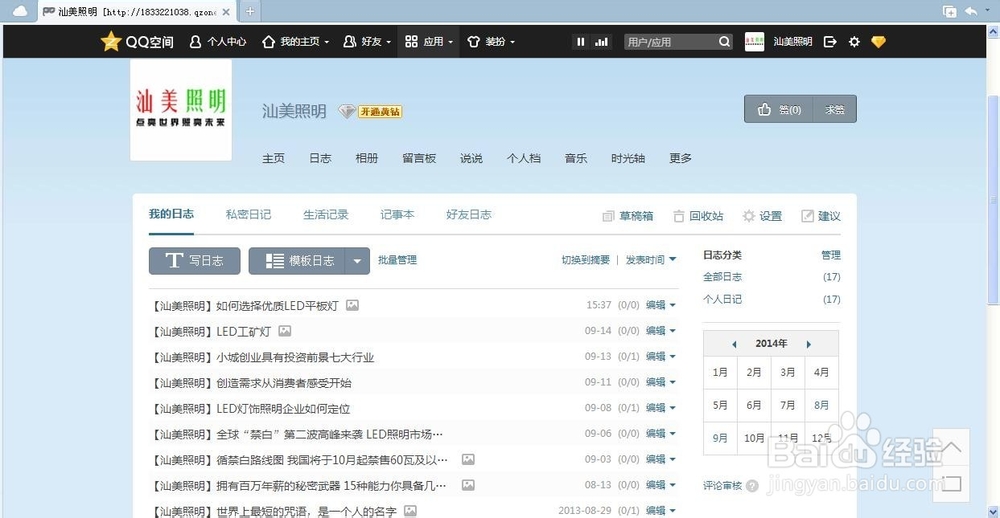Click the 建议 suggestion link
The height and width of the screenshot is (518, 1000).
click(821, 216)
